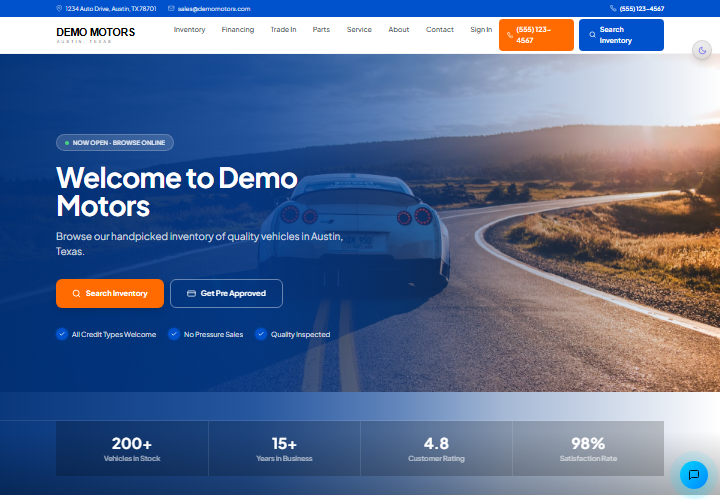Screen dimensions: 720x500
Task: Click the Sign In link
Action: pyautogui.click(x=481, y=29)
